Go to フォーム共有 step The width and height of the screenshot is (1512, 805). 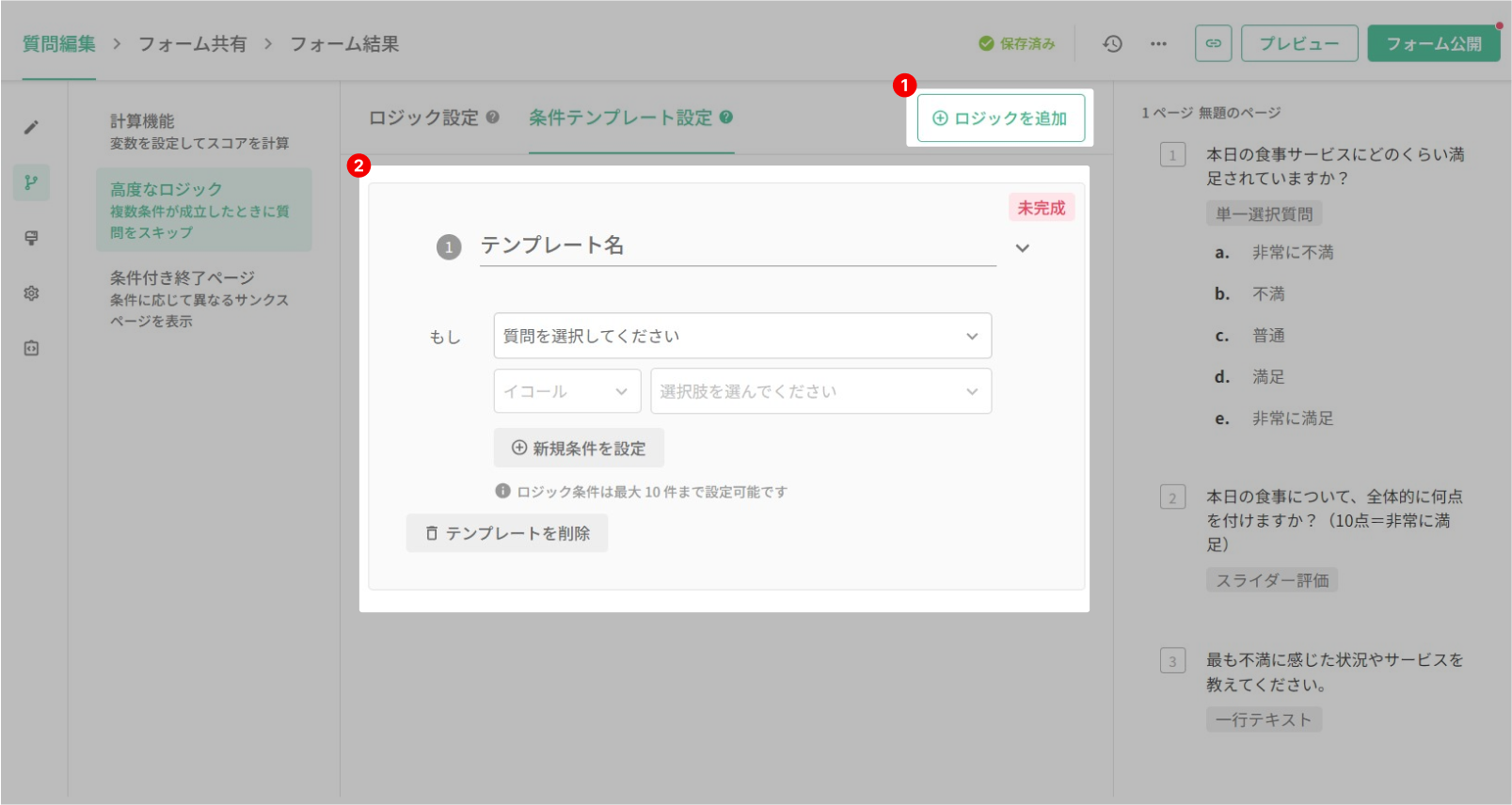coord(193,44)
